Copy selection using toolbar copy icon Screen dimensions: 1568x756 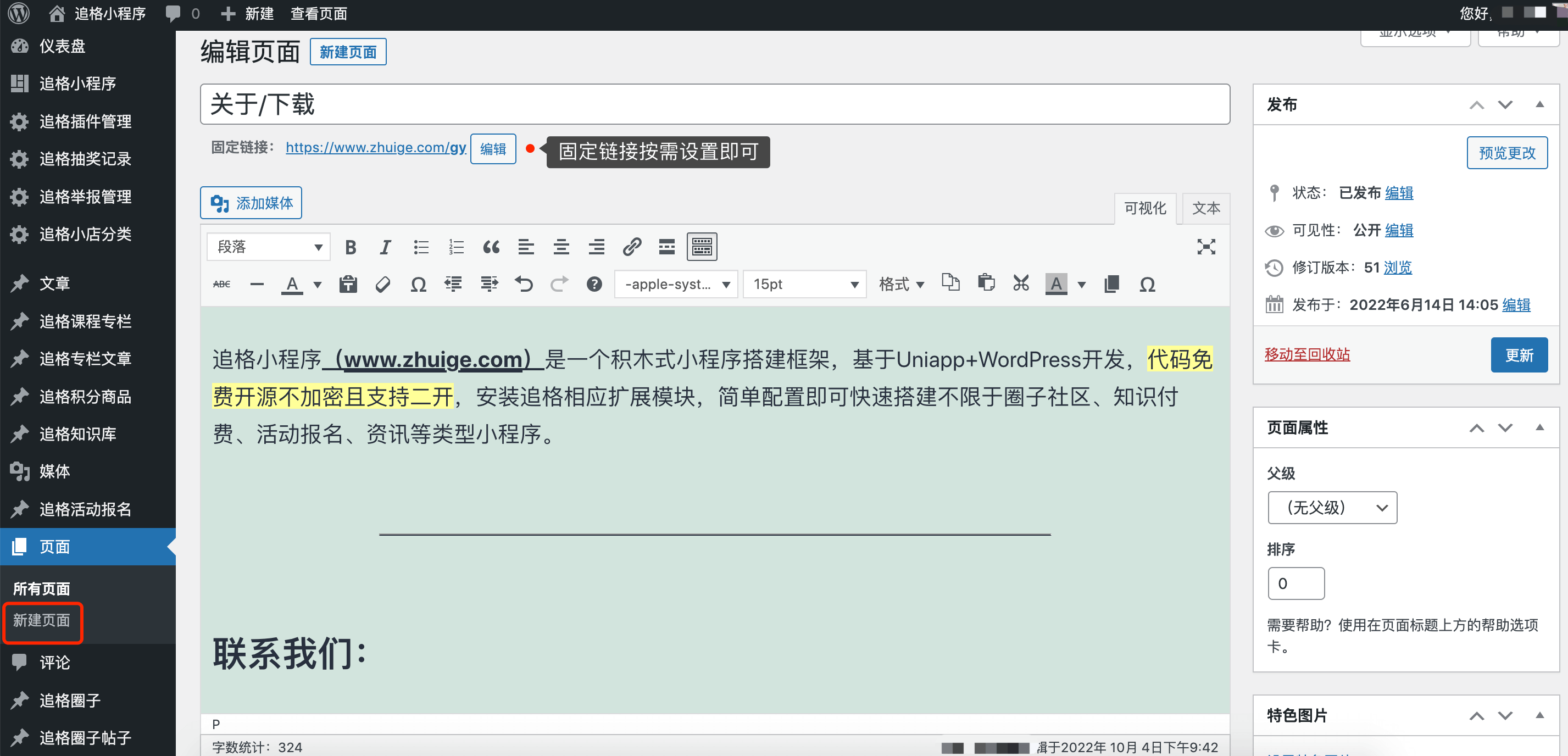951,283
